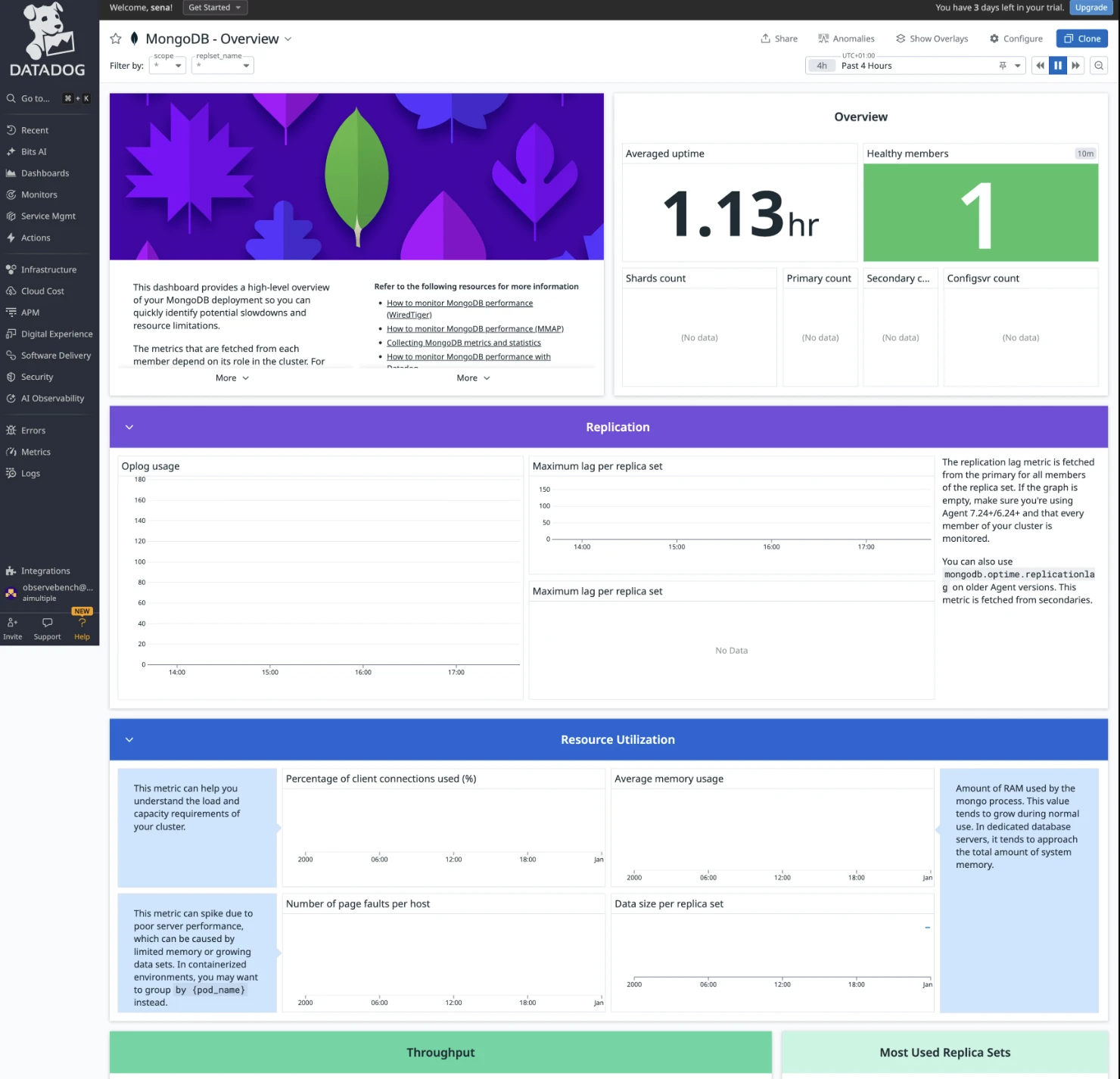1120x1079 pixels.
Task: Expand the time range dropdown arrow
Action: click(1018, 66)
